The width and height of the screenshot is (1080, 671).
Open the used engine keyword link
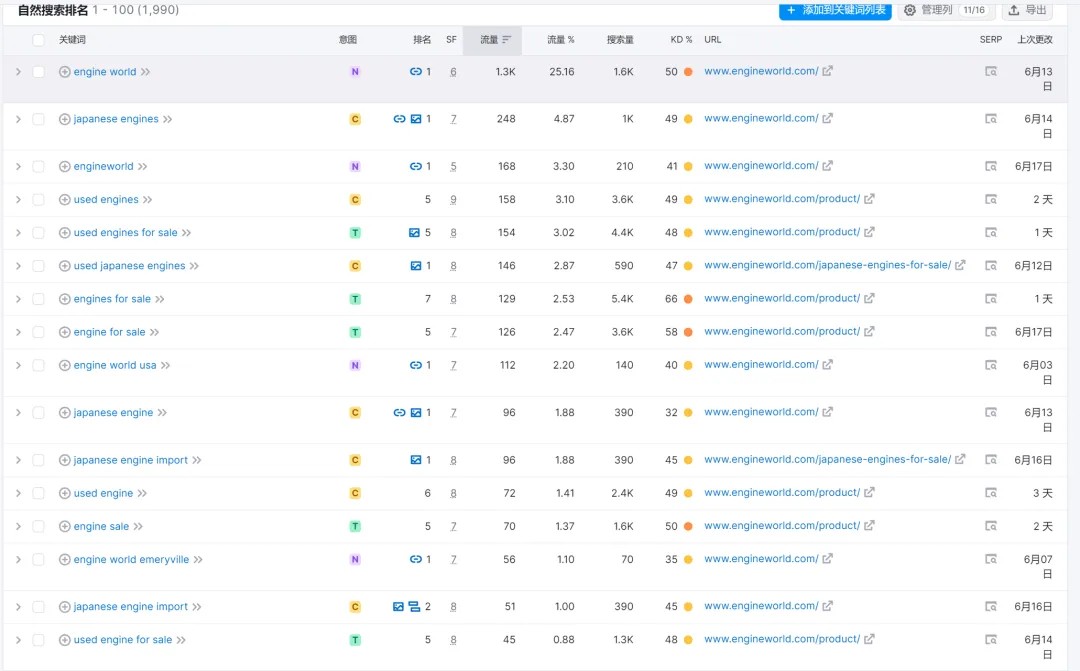coord(103,493)
